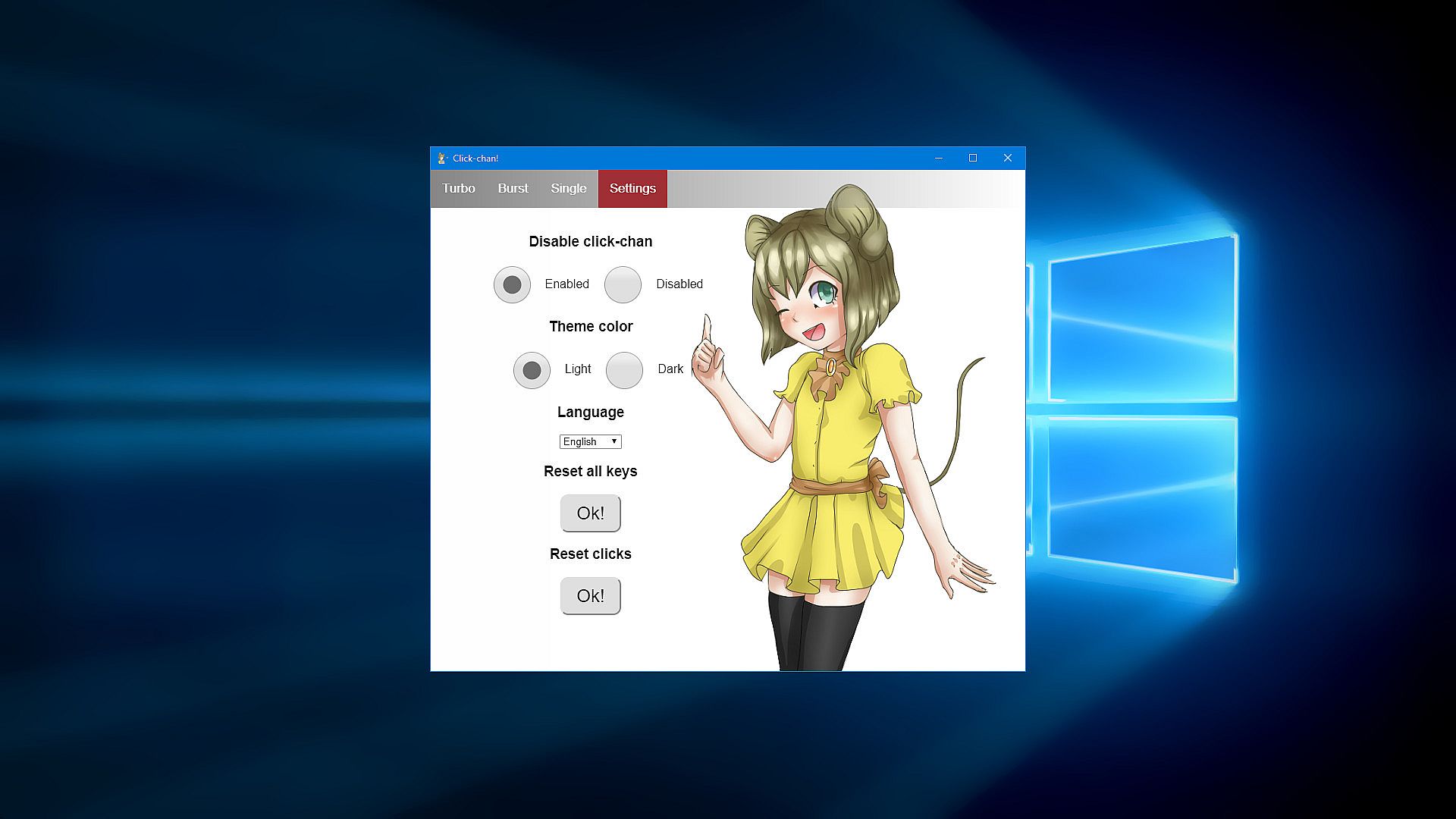Image resolution: width=1456 pixels, height=819 pixels.
Task: Pick the Light theme radio button
Action: (x=532, y=370)
